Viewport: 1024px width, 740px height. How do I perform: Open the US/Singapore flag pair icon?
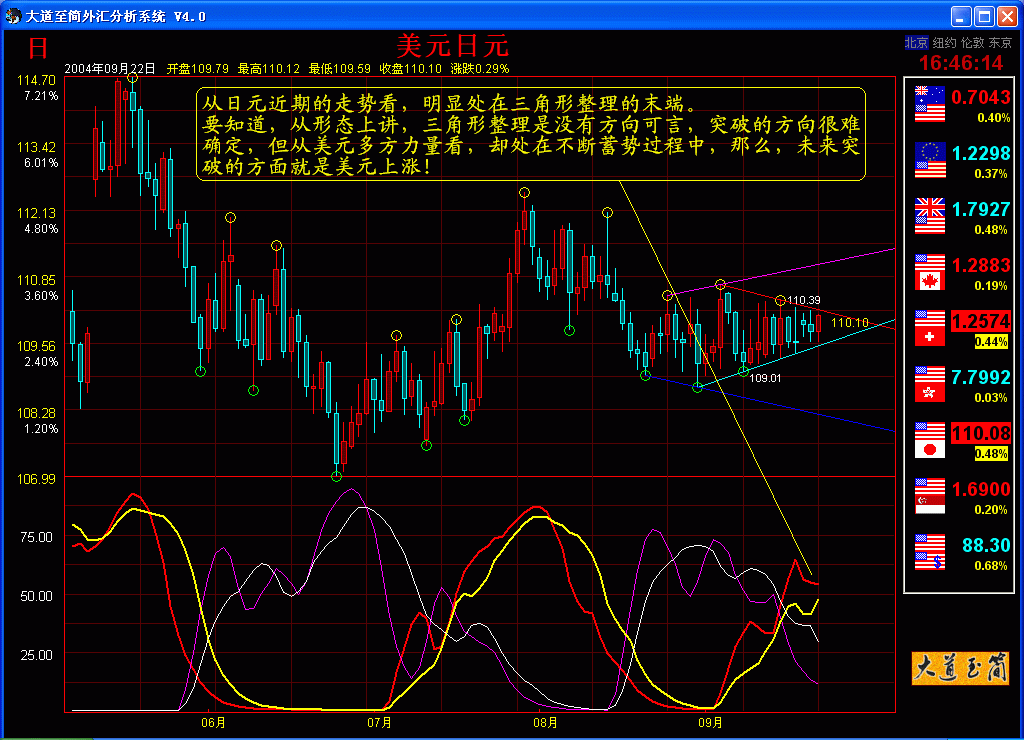point(930,497)
